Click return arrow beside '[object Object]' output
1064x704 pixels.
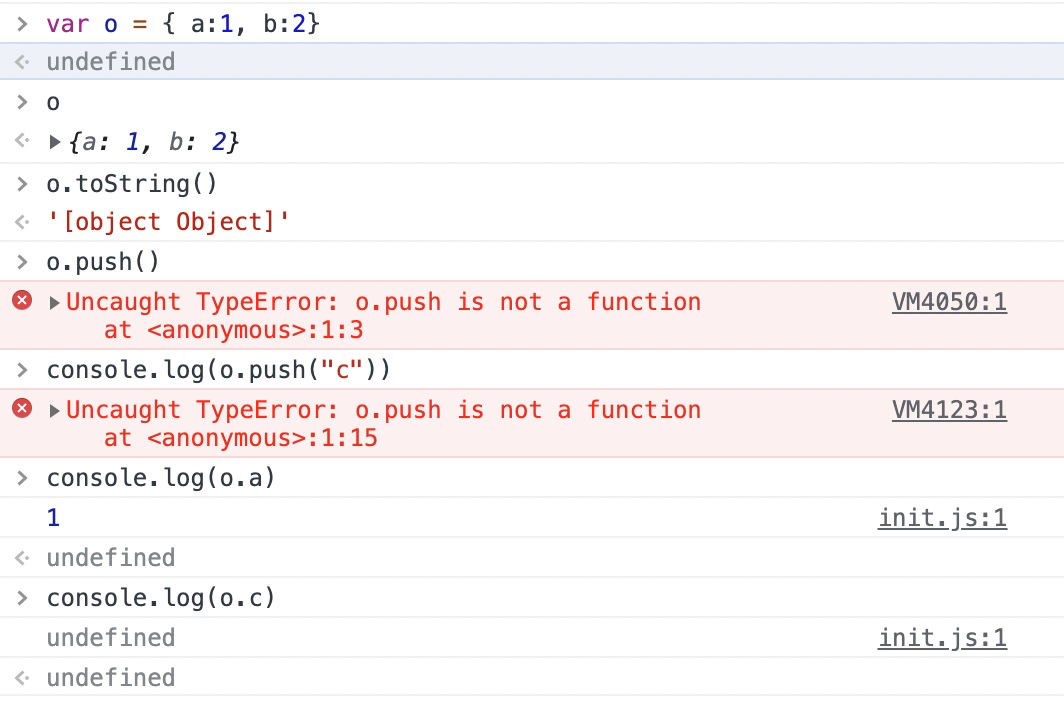coord(22,222)
